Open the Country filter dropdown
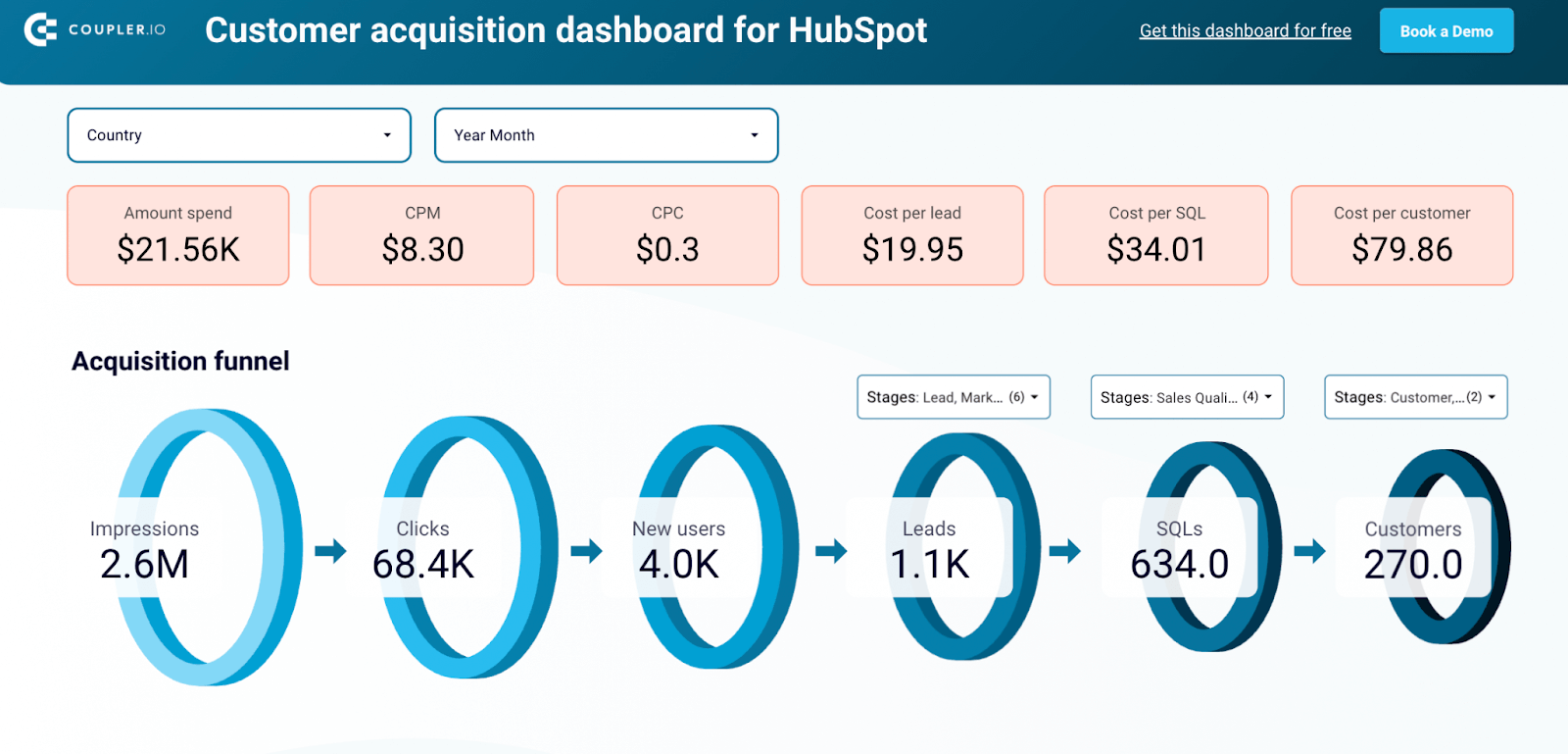This screenshot has width=1568, height=754. pyautogui.click(x=238, y=135)
